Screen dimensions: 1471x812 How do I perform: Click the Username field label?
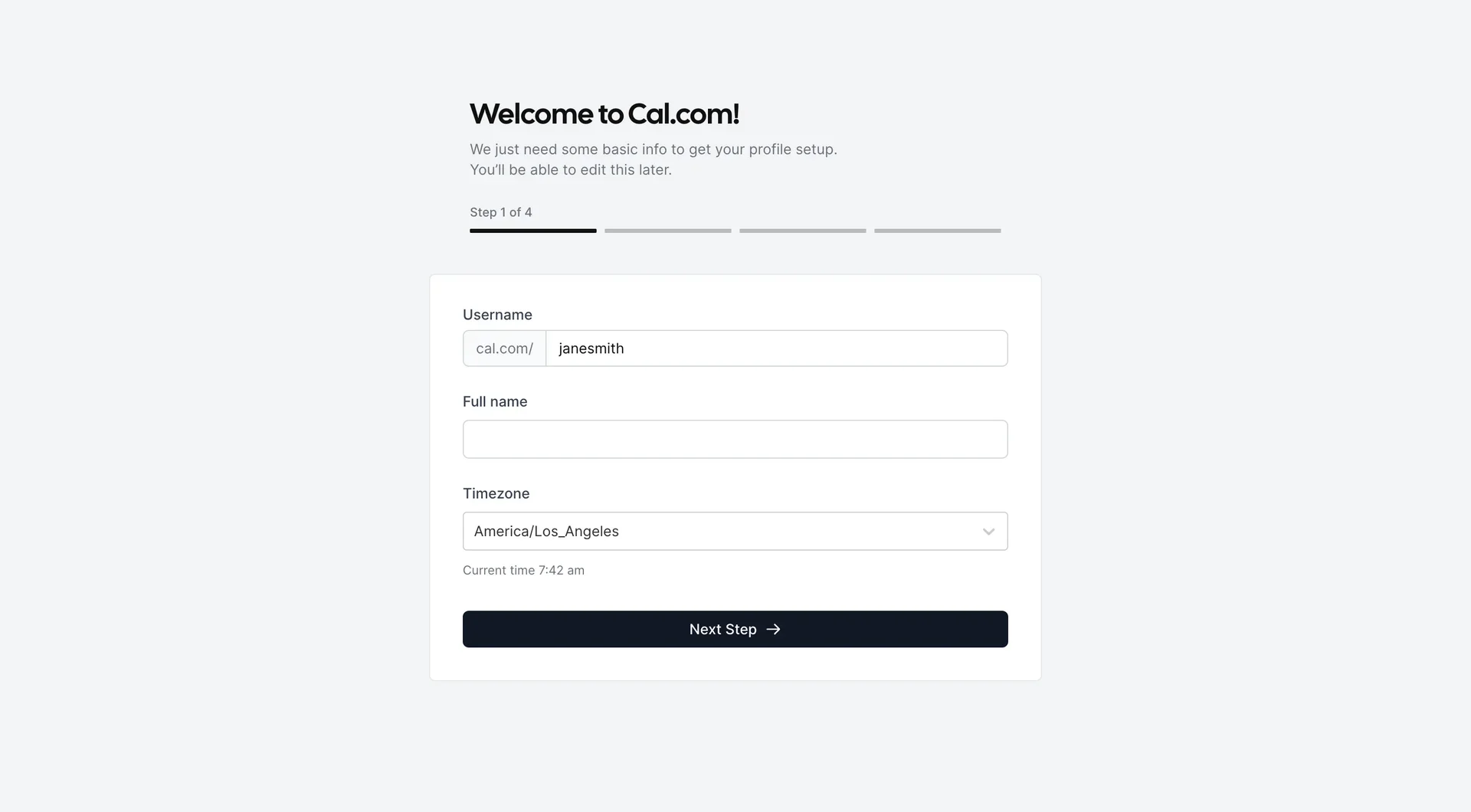click(497, 314)
